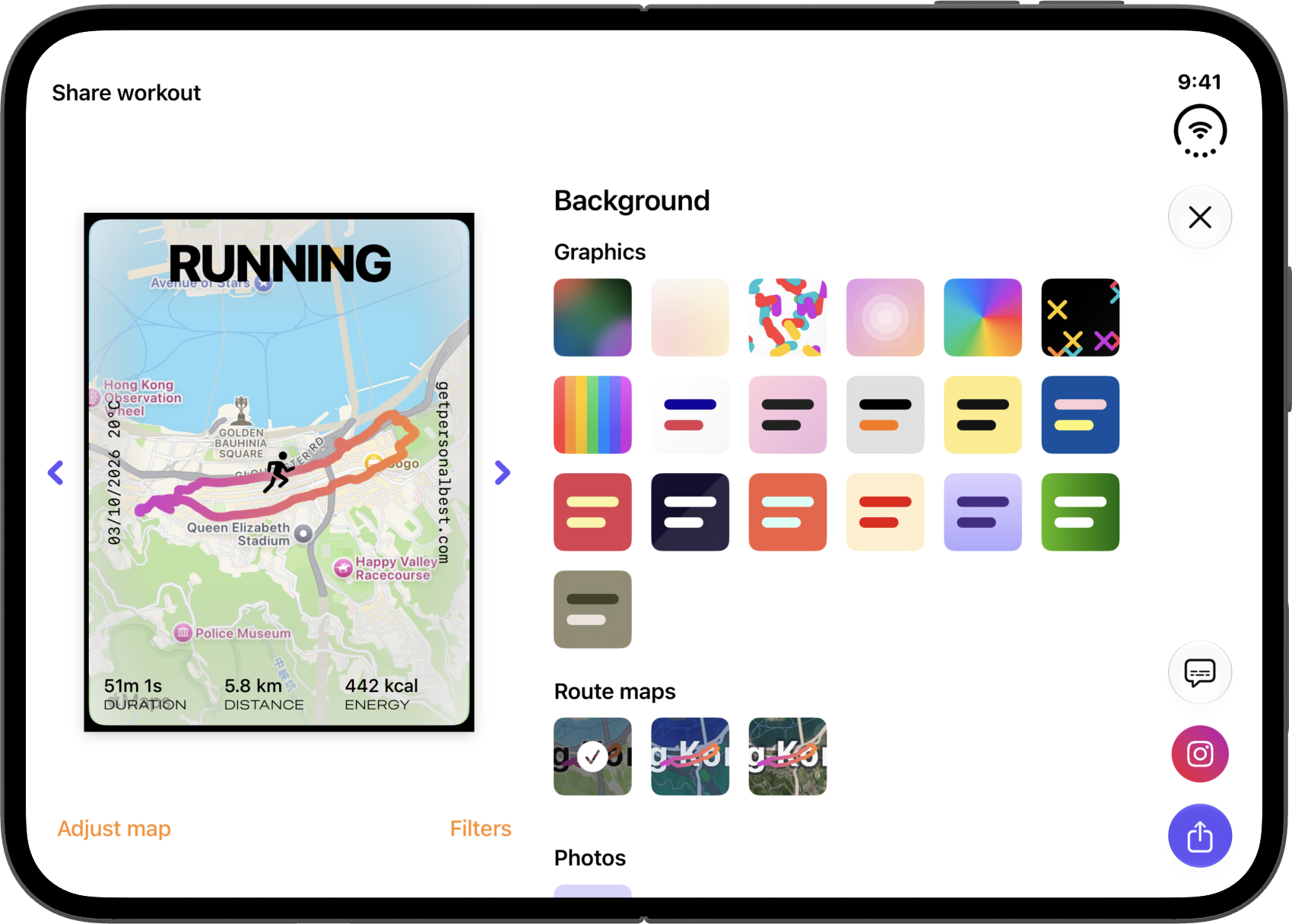The height and width of the screenshot is (924, 1292).
Task: Go to previous workout card with left chevron
Action: pos(56,472)
